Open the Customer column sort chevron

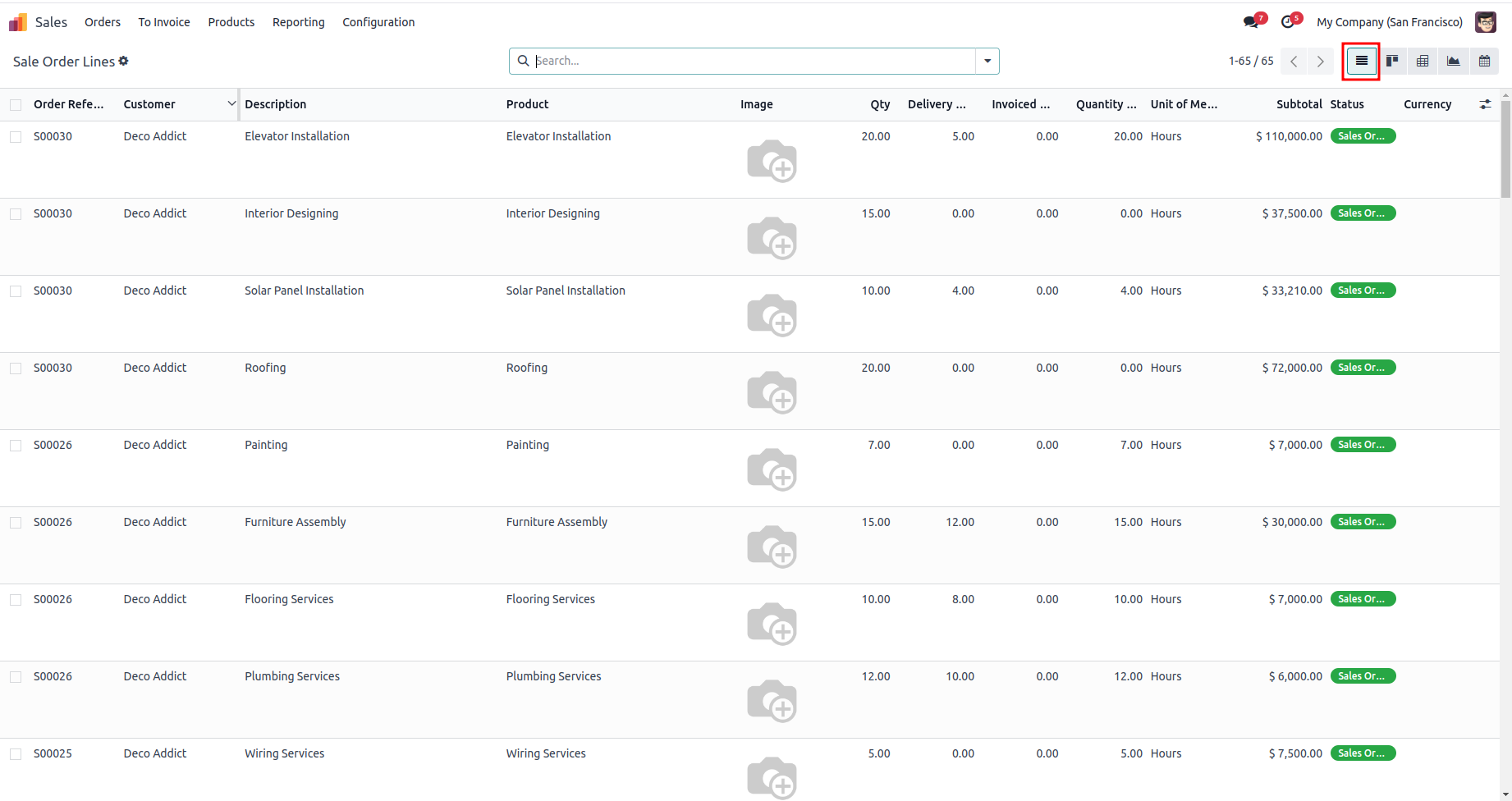pos(231,103)
